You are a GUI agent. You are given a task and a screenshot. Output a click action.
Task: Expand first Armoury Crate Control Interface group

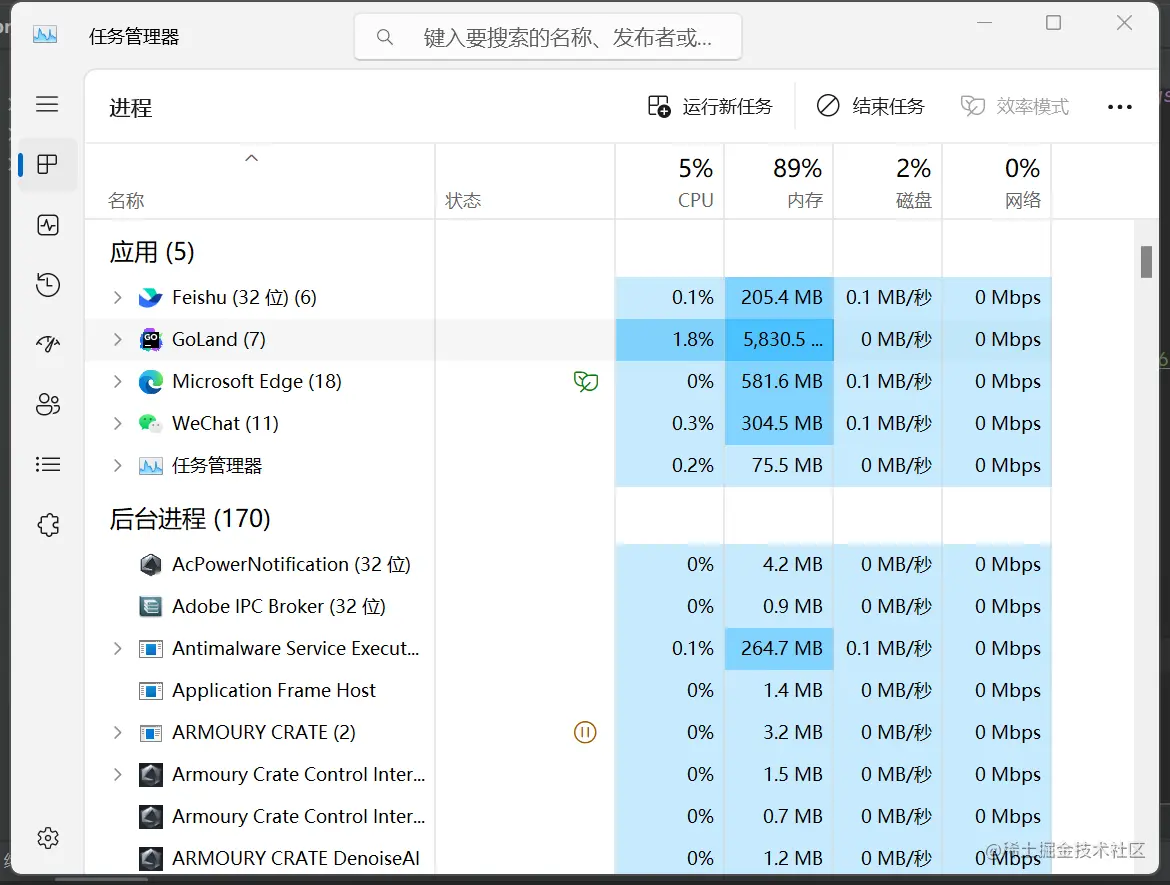[117, 774]
